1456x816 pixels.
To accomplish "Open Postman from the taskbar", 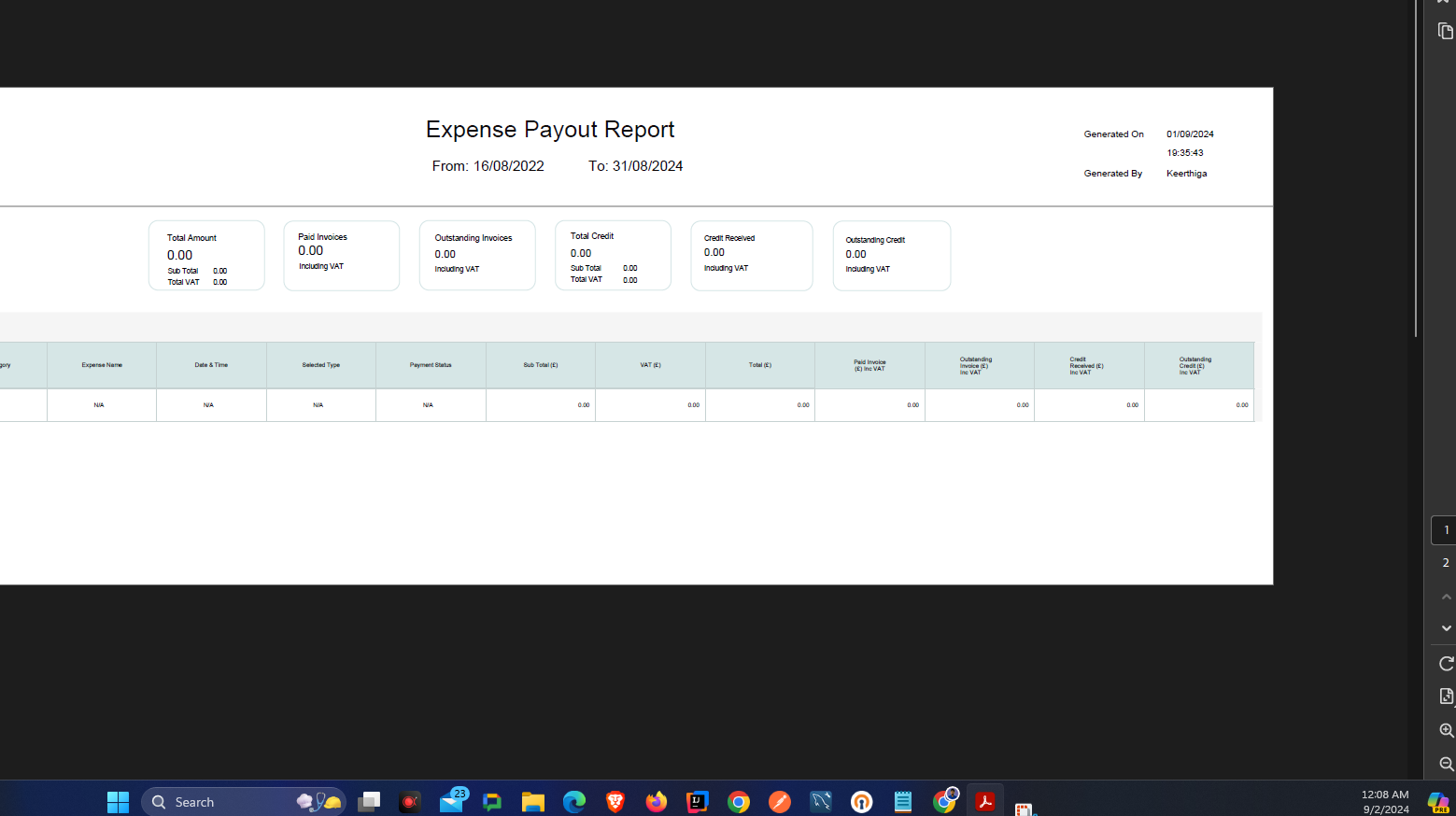I will click(x=780, y=802).
